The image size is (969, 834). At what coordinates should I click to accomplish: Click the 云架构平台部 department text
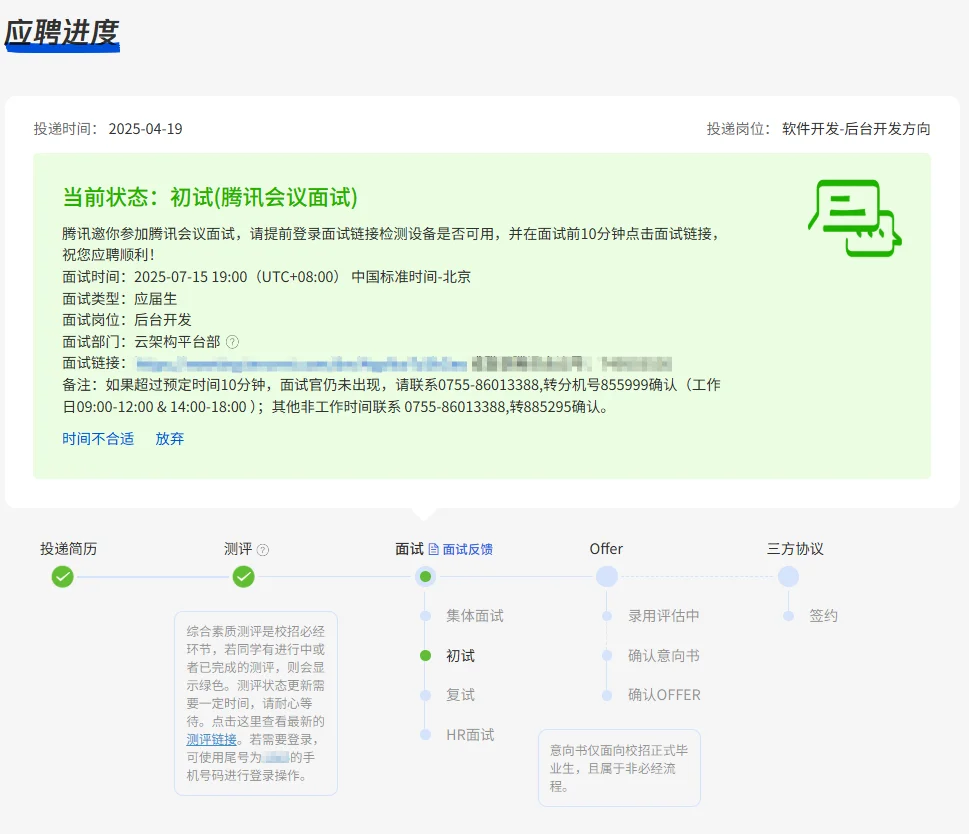pos(177,342)
